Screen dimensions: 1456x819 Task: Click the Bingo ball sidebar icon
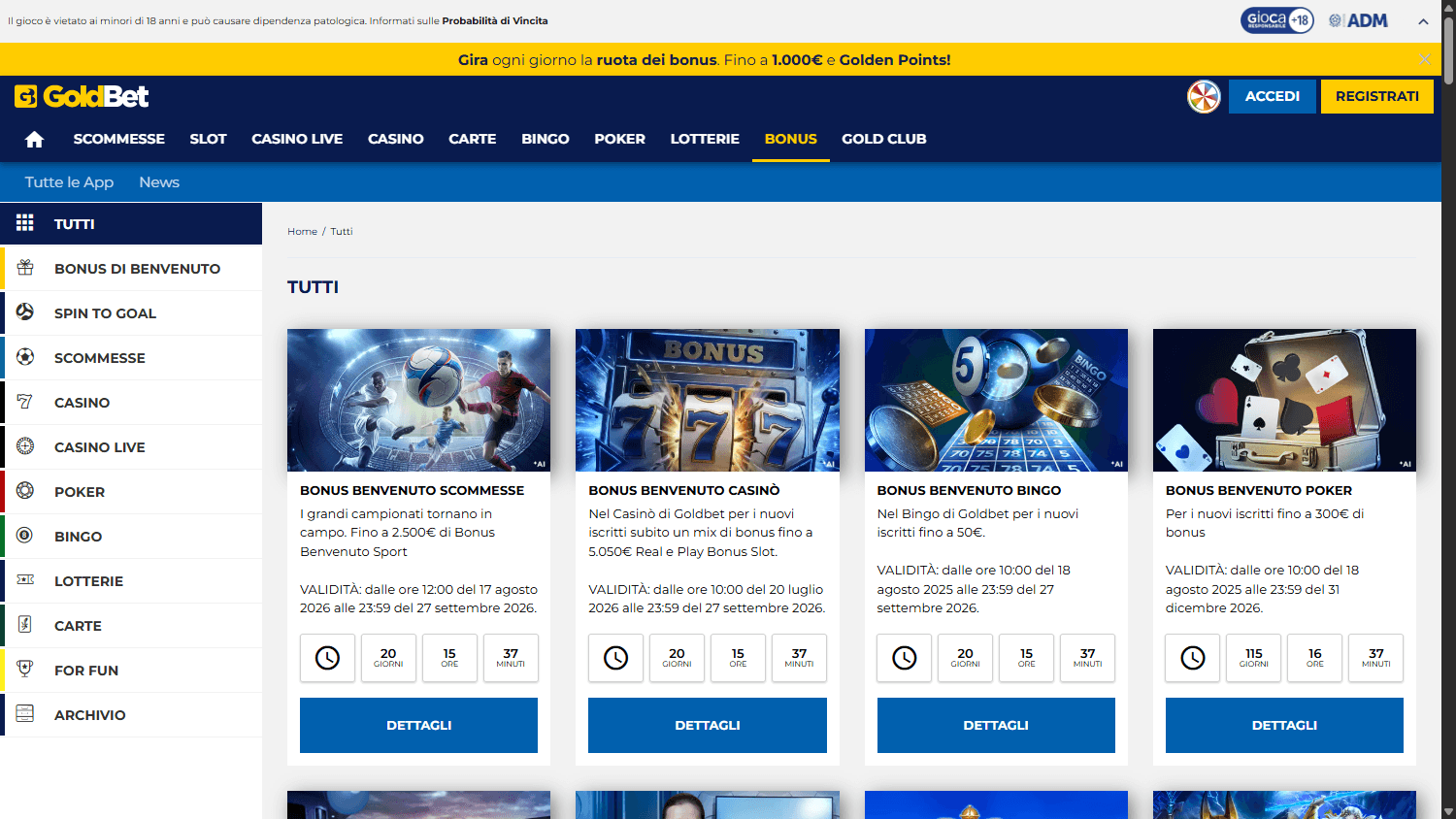[x=25, y=536]
